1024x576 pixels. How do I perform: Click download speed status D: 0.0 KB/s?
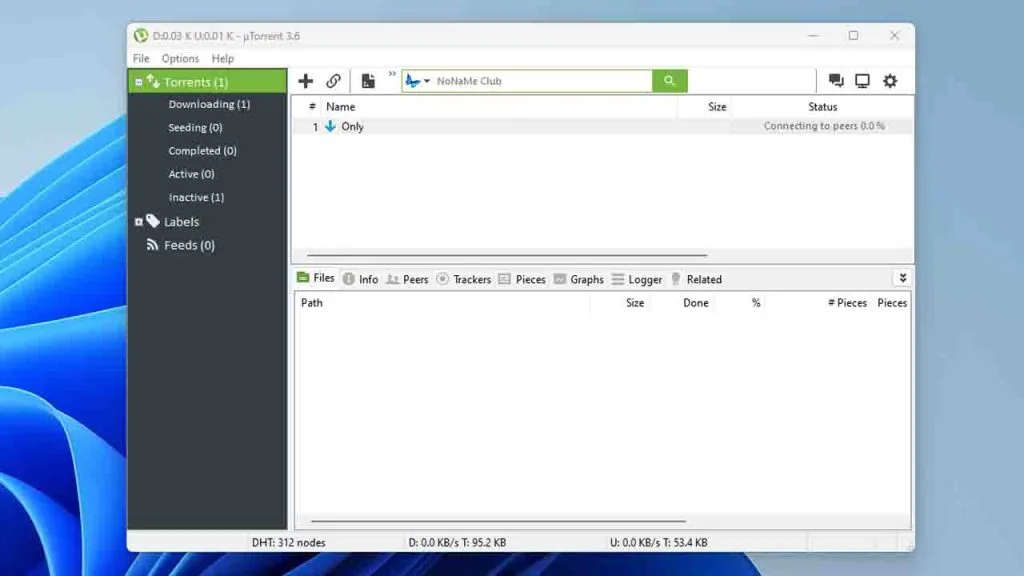(457, 542)
